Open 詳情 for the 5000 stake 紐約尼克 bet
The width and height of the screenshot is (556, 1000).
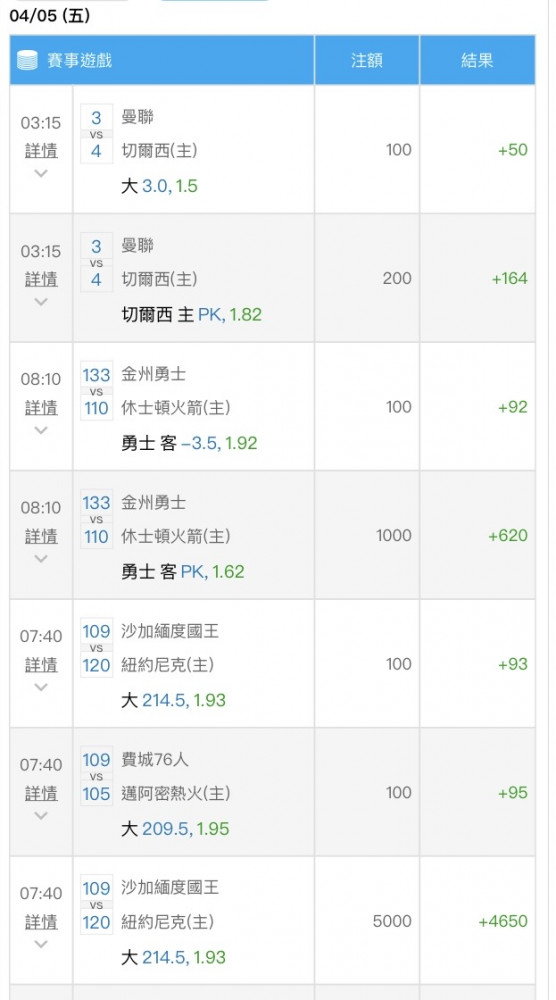tap(41, 922)
